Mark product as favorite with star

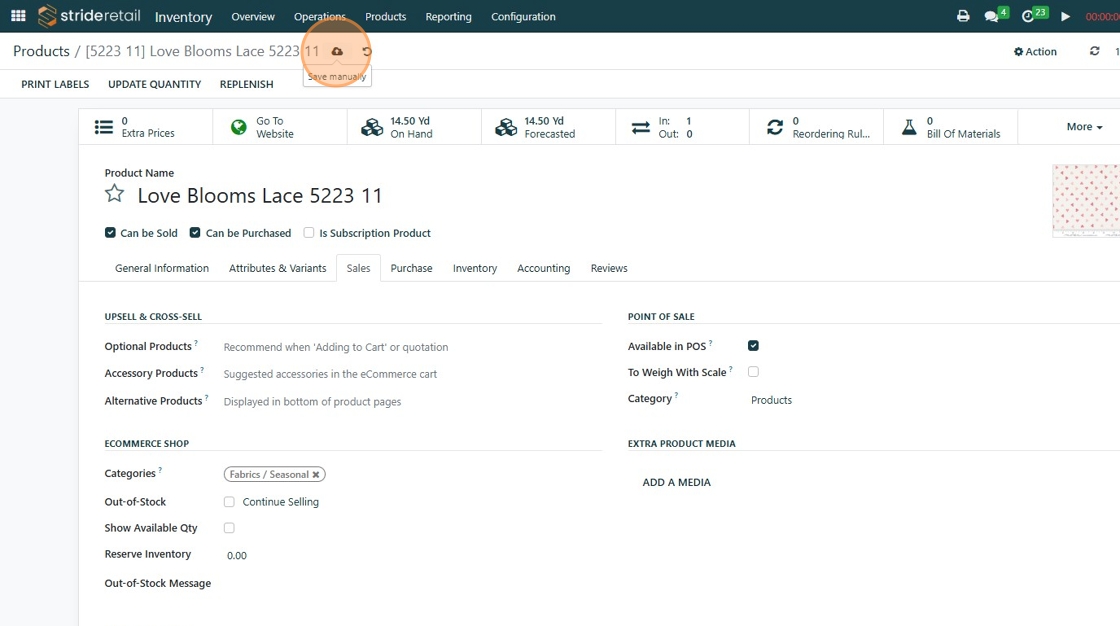point(114,194)
